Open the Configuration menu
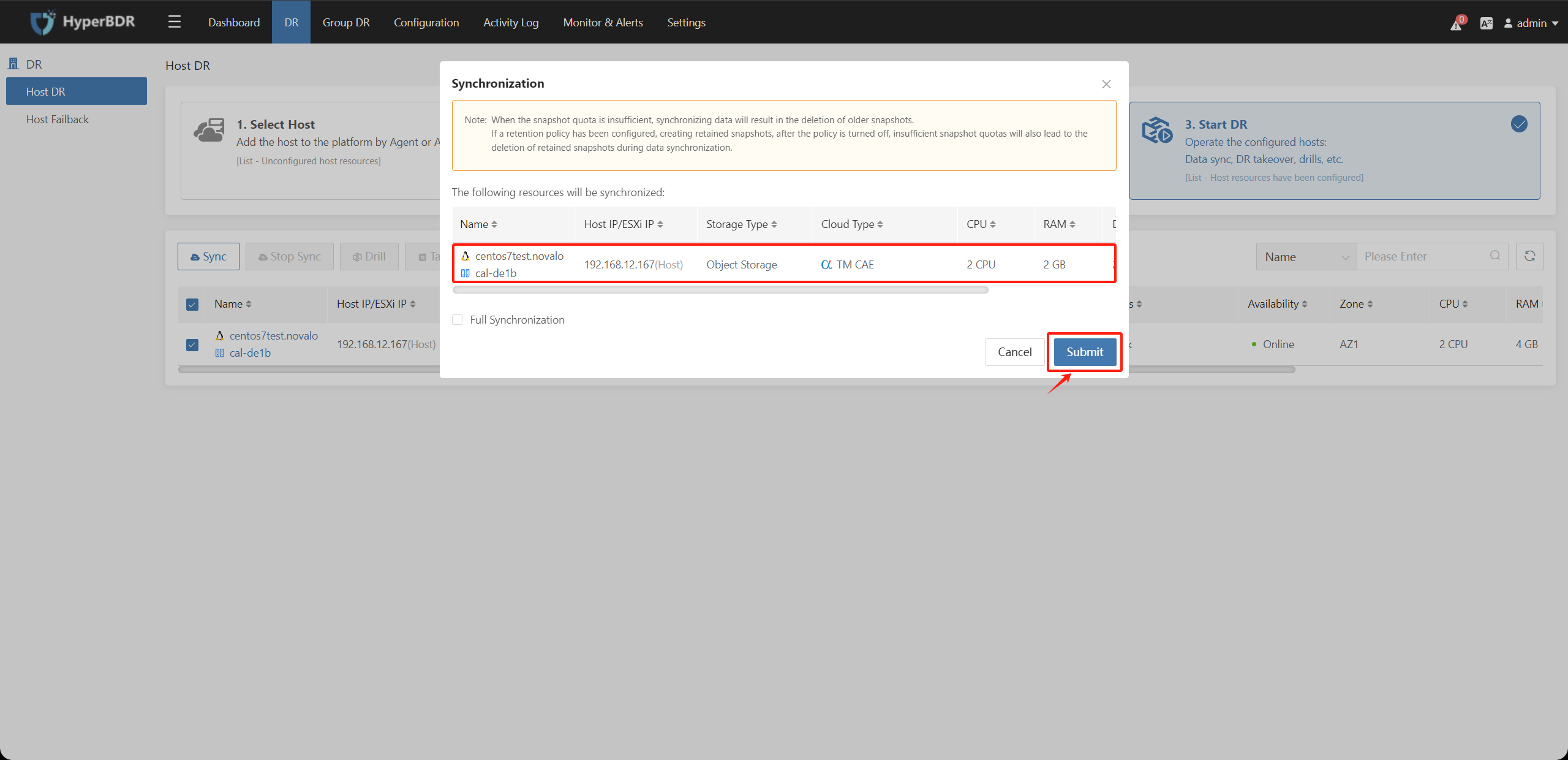This screenshot has width=1568, height=760. [426, 22]
